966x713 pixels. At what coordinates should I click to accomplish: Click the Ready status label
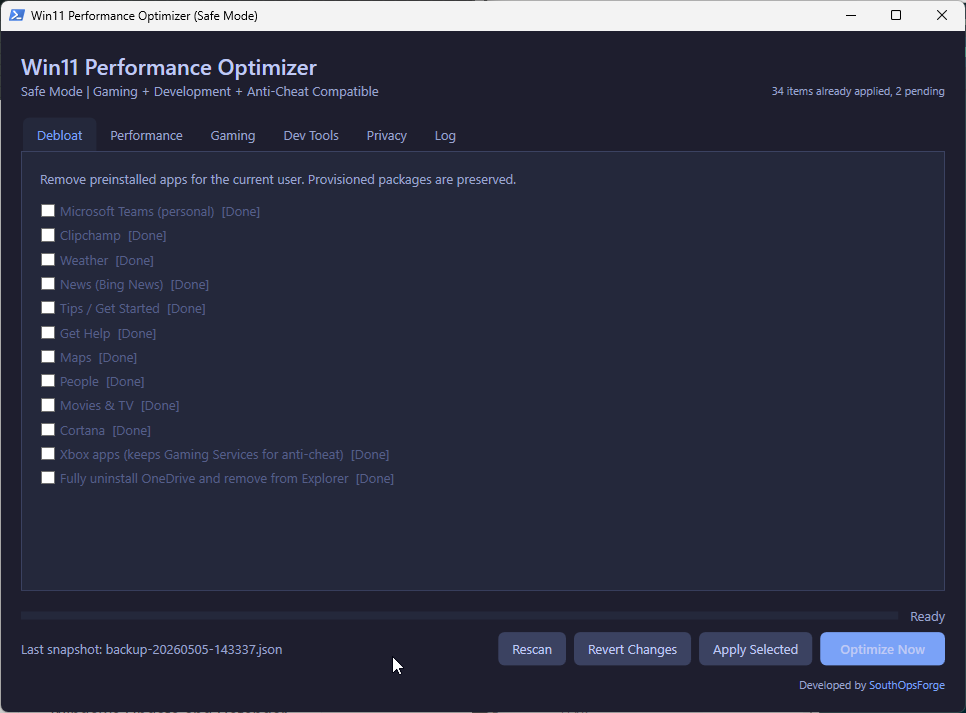(x=927, y=616)
